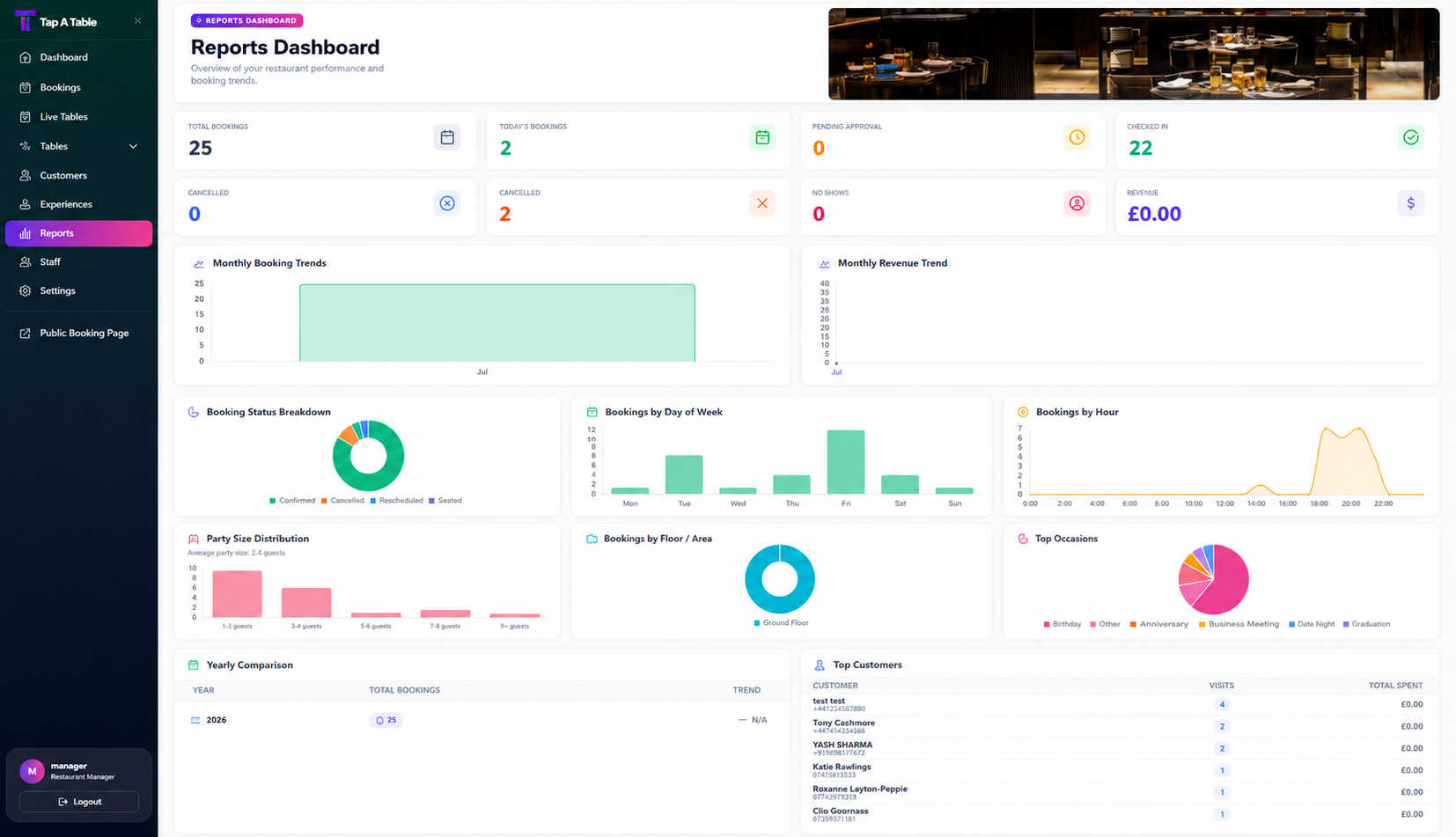Screen dimensions: 1456x837
Task: Open Live Tables page
Action: point(78,116)
